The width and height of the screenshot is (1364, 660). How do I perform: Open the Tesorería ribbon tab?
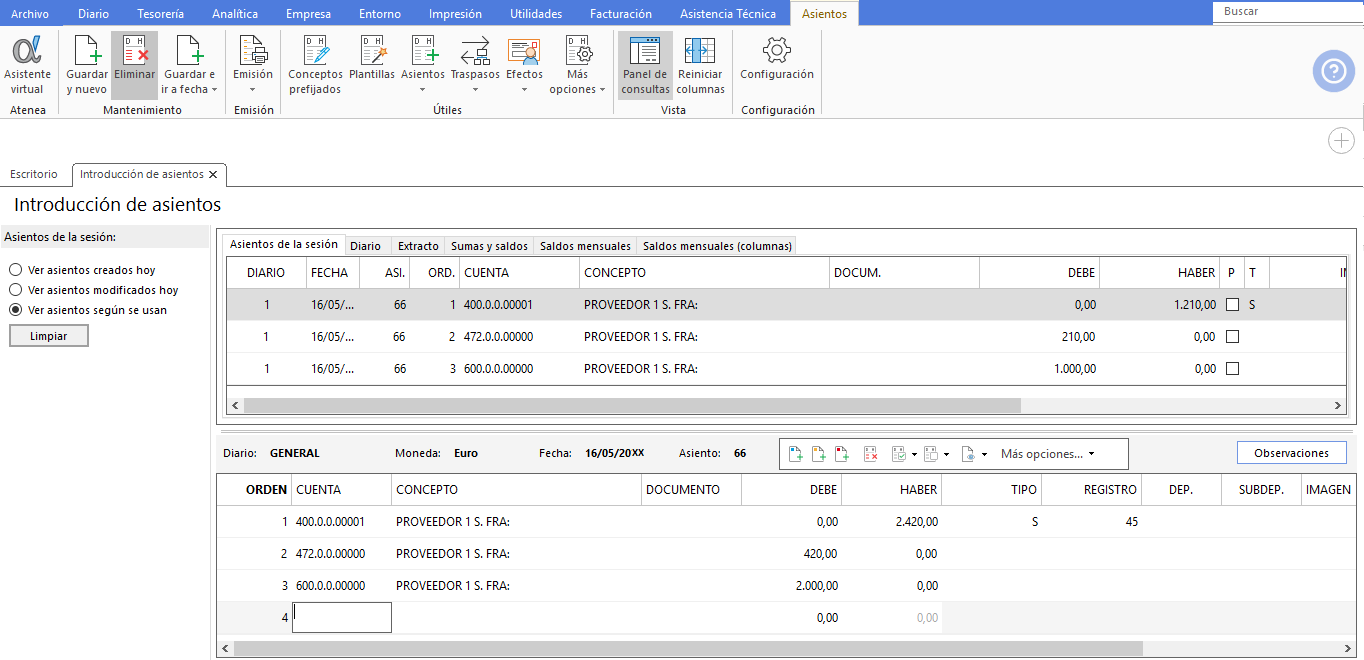pyautogui.click(x=159, y=14)
